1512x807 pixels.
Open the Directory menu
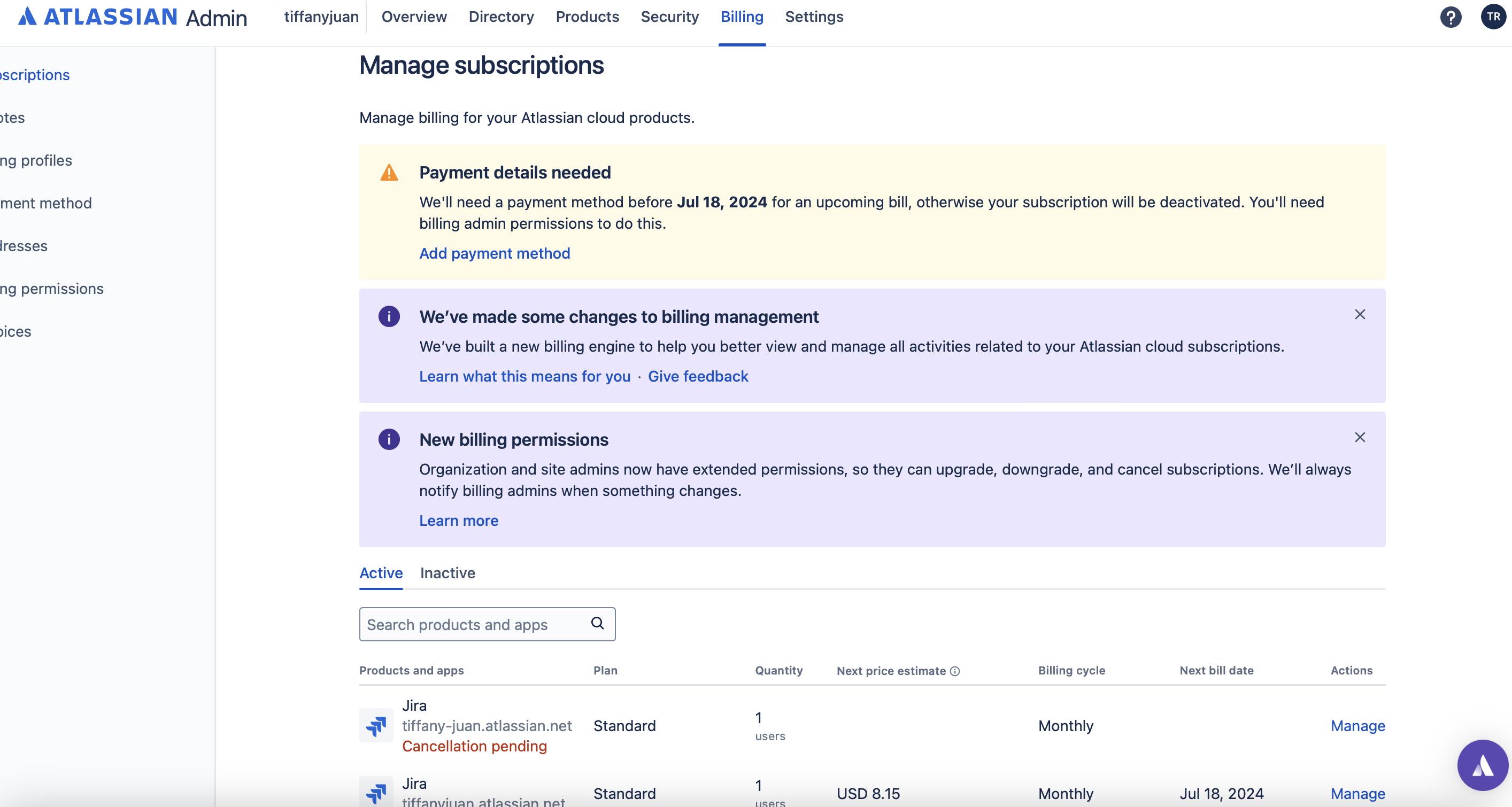coord(500,17)
